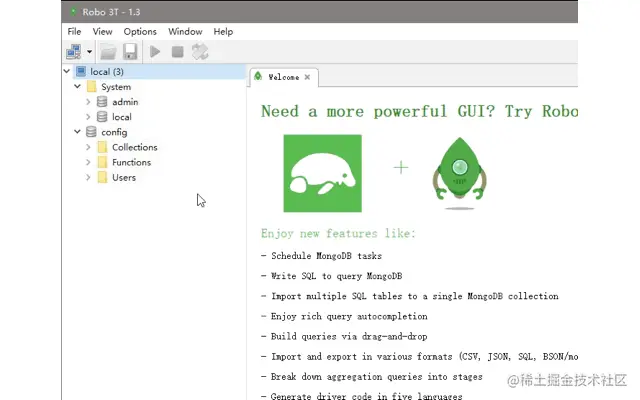Click the Execute play toolbar icon
The width and height of the screenshot is (640, 400).
pyautogui.click(x=155, y=52)
